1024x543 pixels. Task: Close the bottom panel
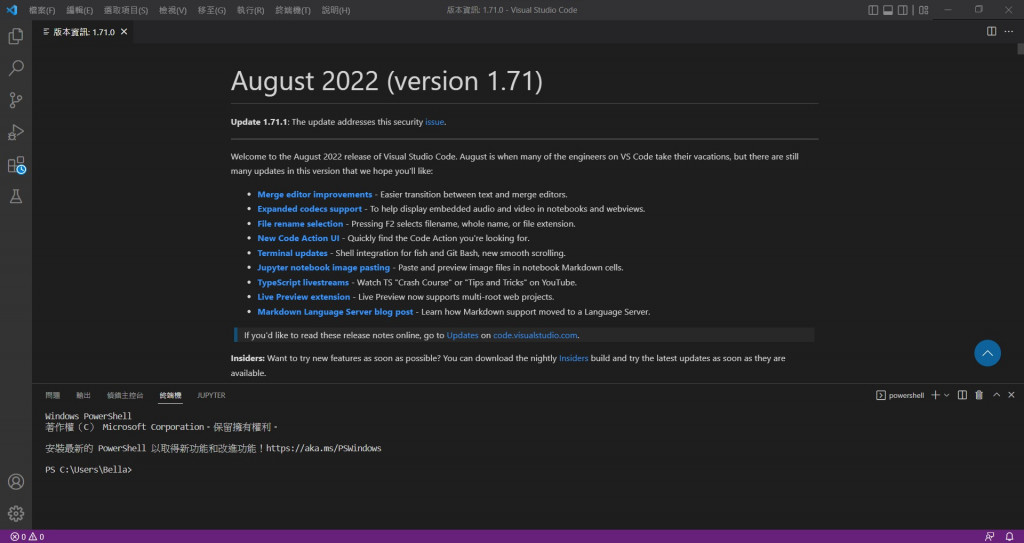pyautogui.click(x=1012, y=395)
